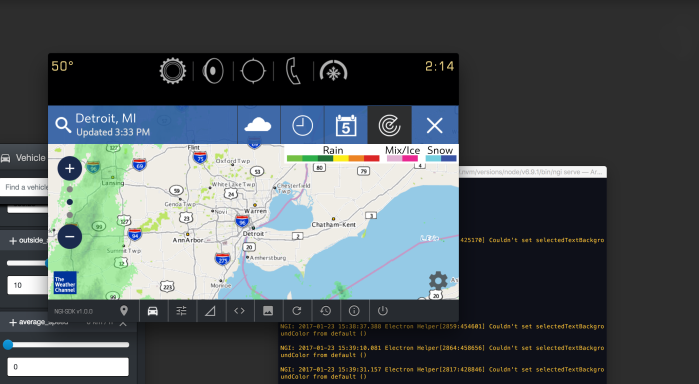Viewport: 699px width, 384px height.
Task: Click the 50° temperature reading
Action: [62, 66]
